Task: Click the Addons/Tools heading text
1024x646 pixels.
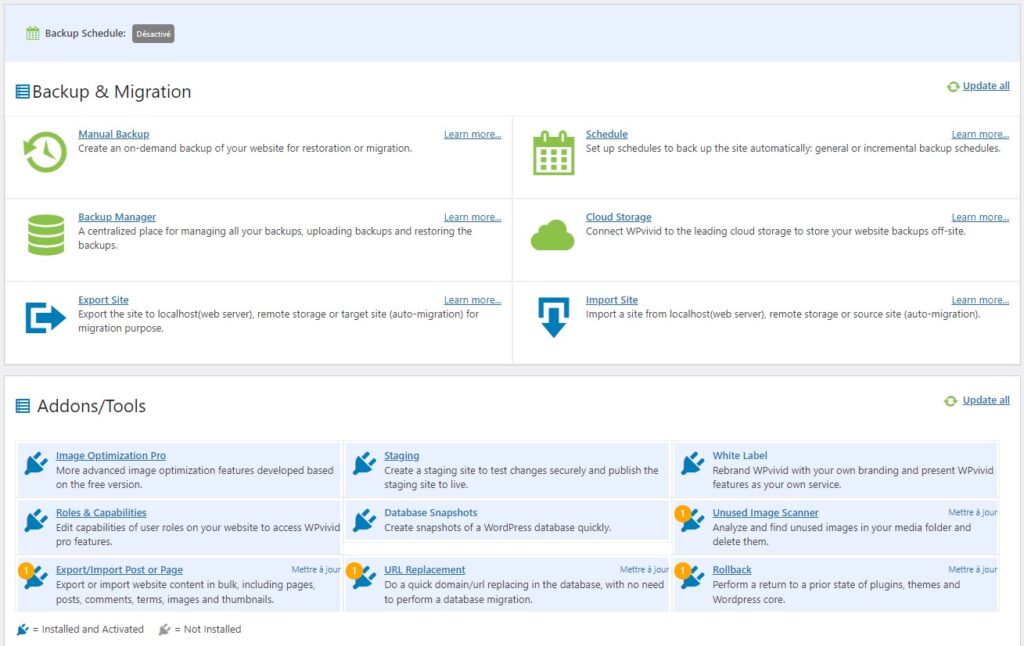Action: tap(91, 406)
